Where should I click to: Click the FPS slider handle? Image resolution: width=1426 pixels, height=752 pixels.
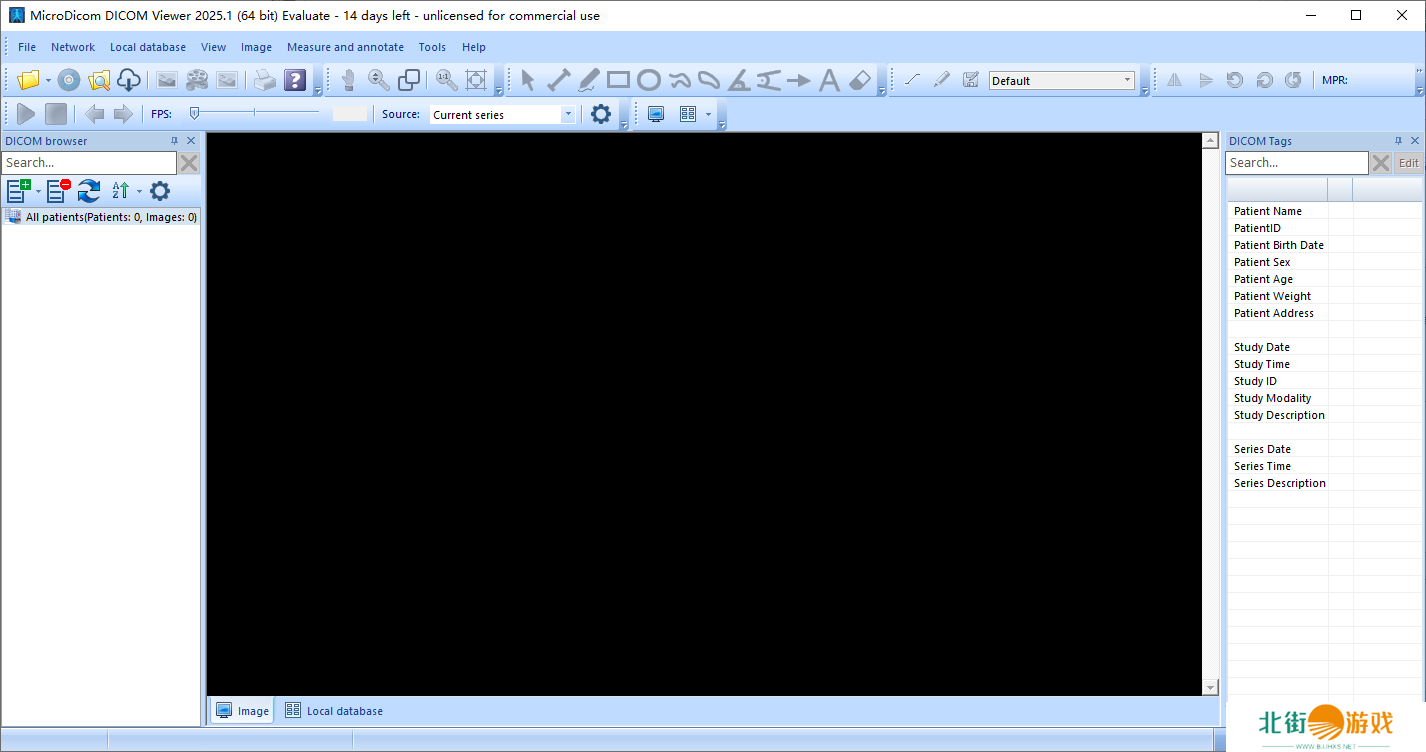194,114
